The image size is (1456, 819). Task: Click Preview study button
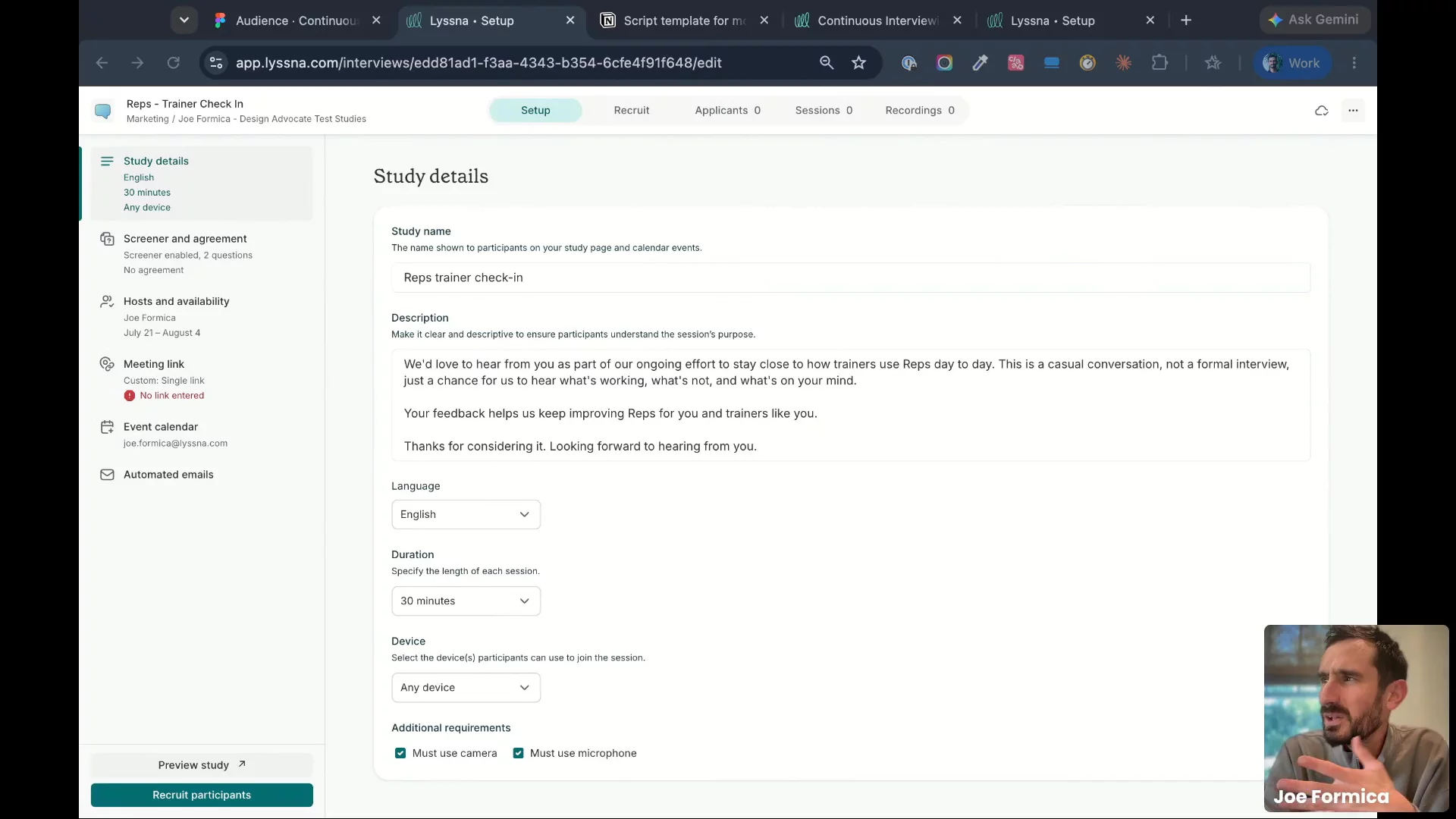(202, 764)
